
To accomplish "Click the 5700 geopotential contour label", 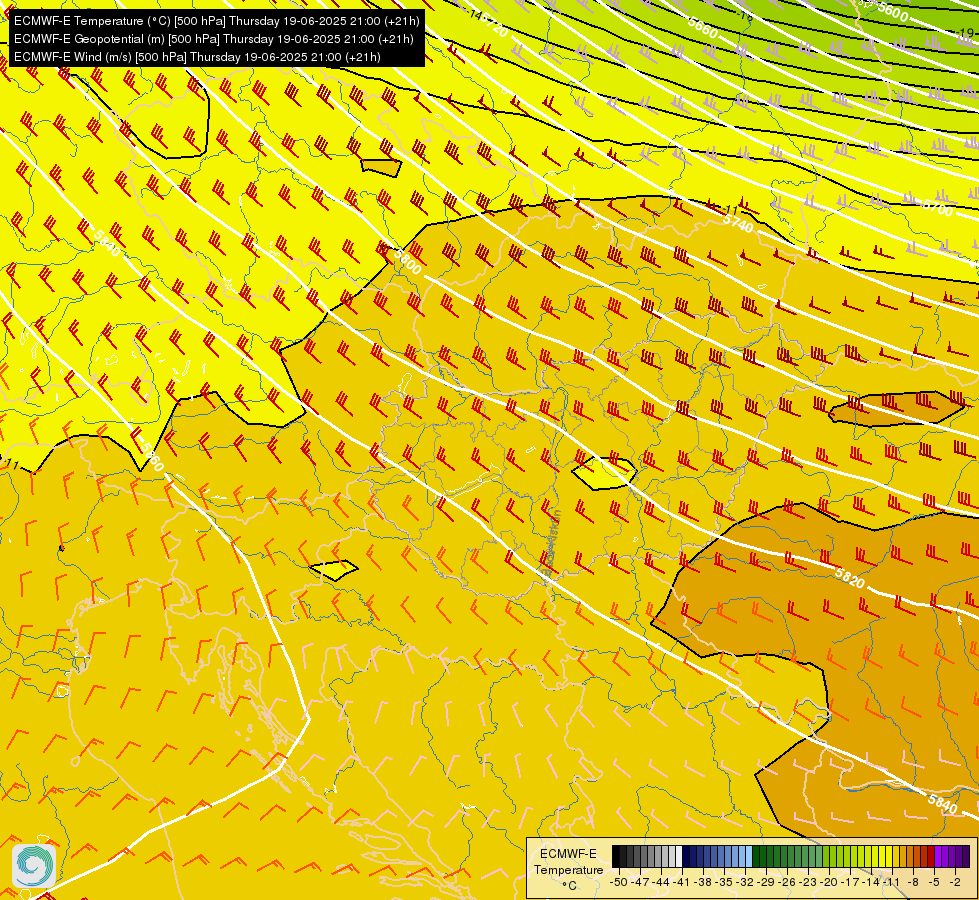I will [938, 207].
